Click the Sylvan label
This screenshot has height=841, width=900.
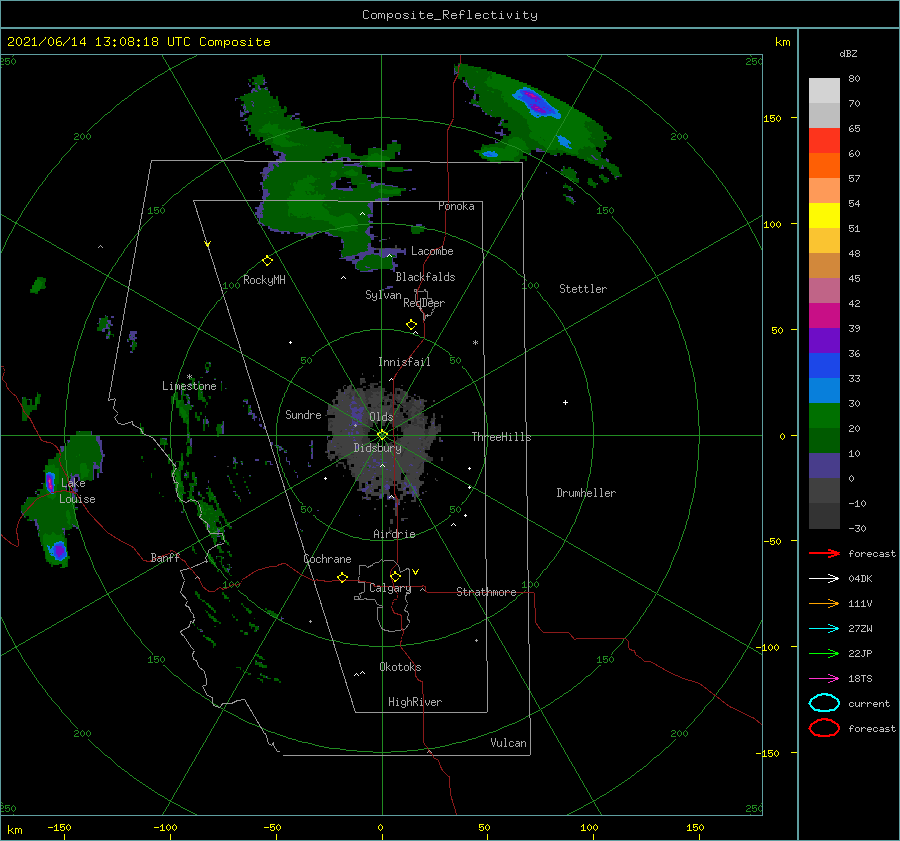coord(383,295)
